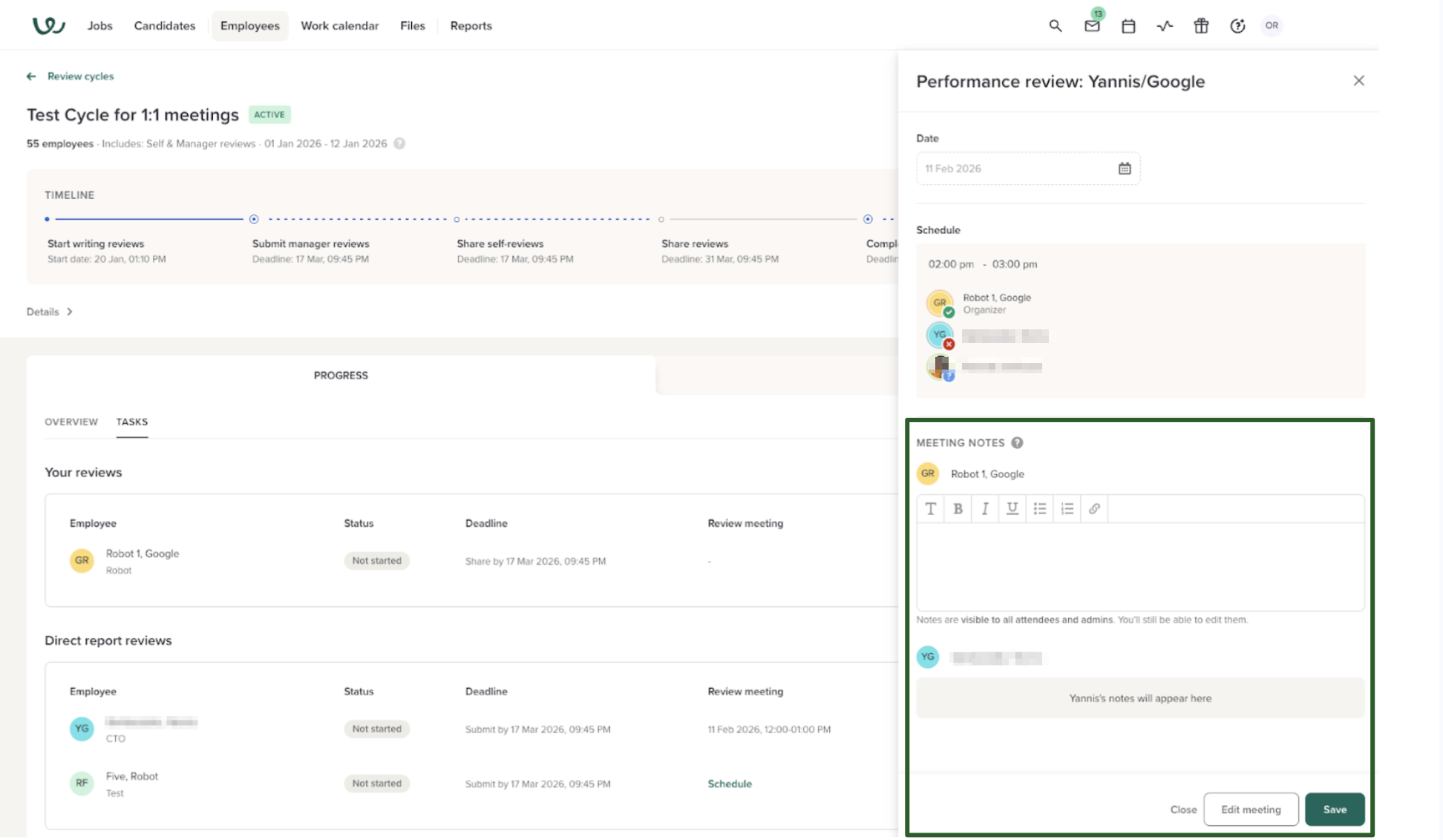Click the gift icon in header
The image size is (1443, 840).
[x=1200, y=26]
